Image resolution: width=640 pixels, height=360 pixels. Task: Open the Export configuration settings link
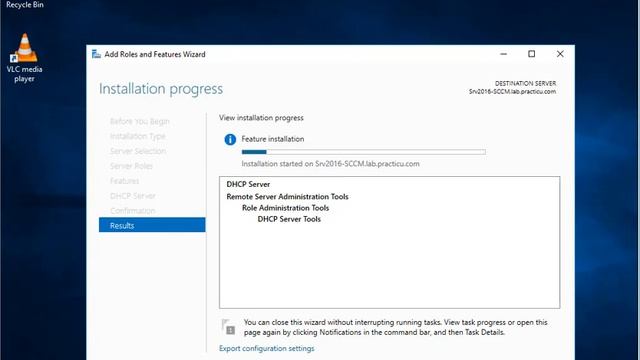267,348
